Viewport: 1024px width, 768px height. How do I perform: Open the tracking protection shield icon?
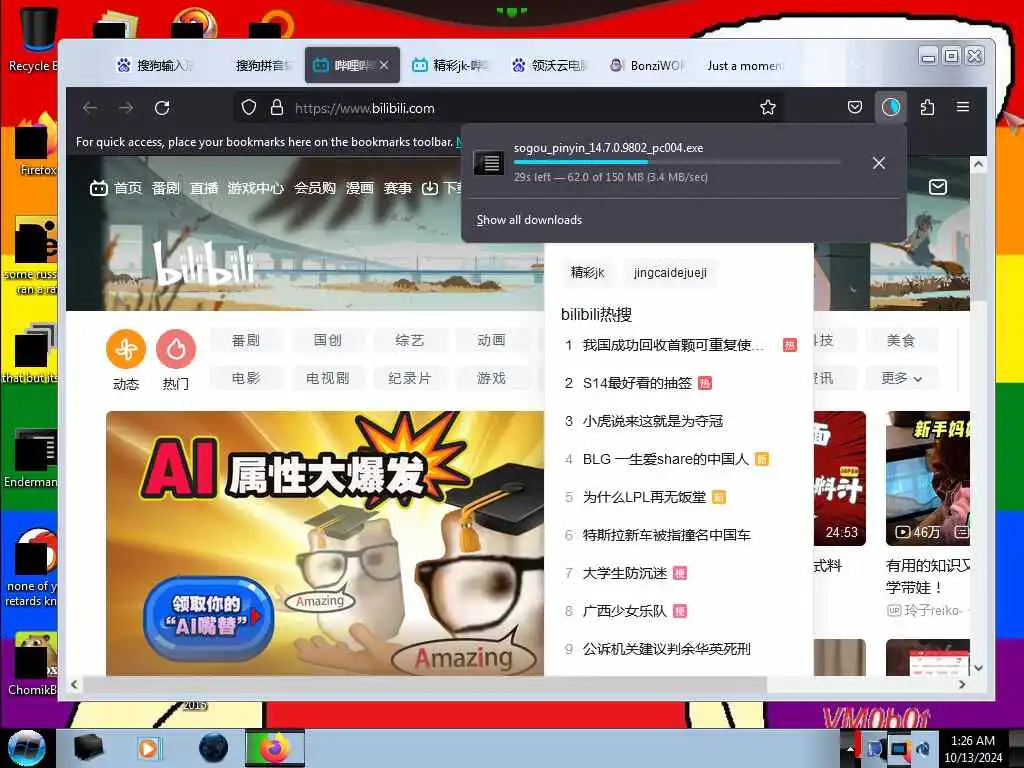(249, 108)
